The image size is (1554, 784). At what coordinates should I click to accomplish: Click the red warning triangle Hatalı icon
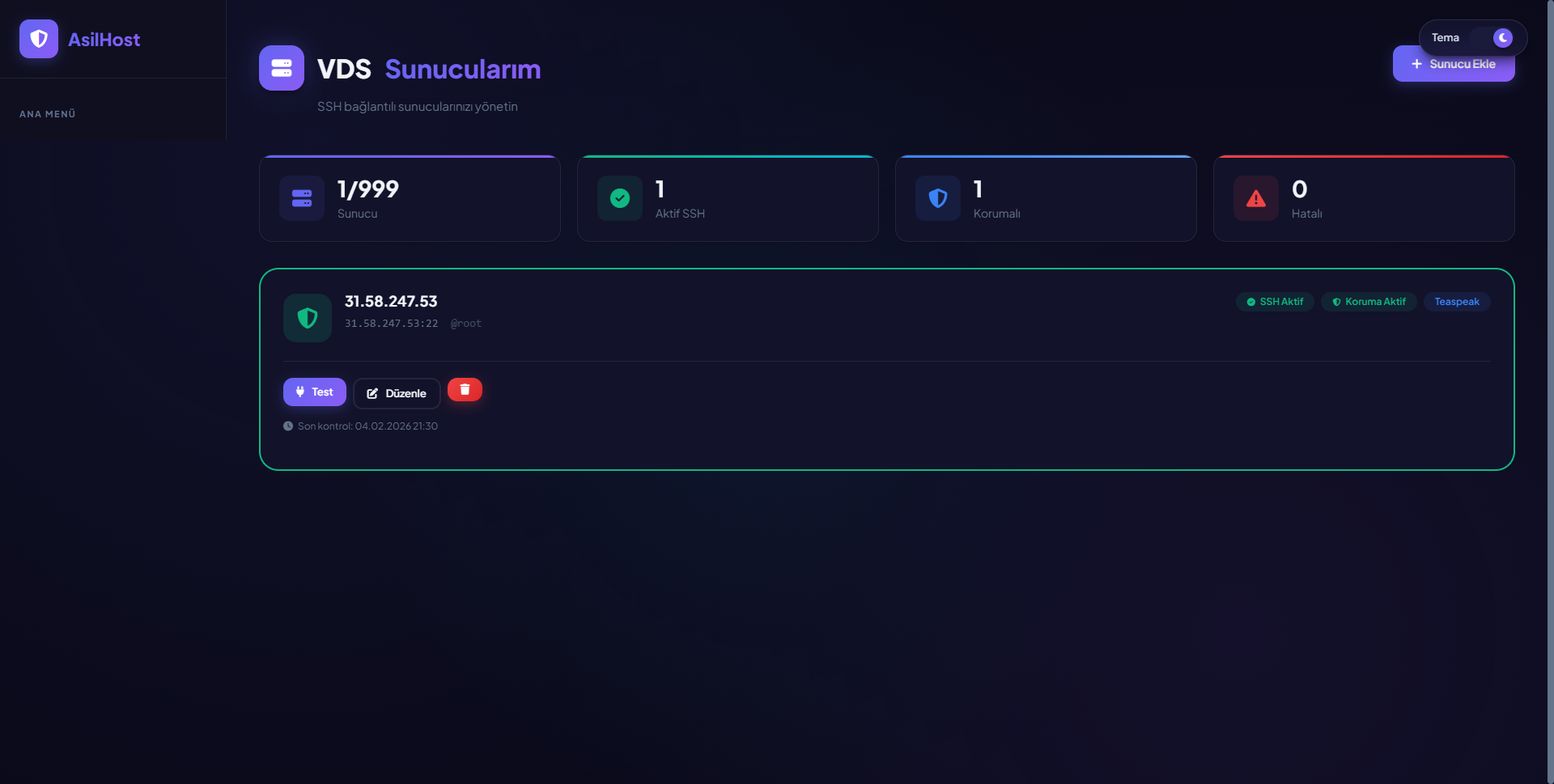(x=1256, y=198)
